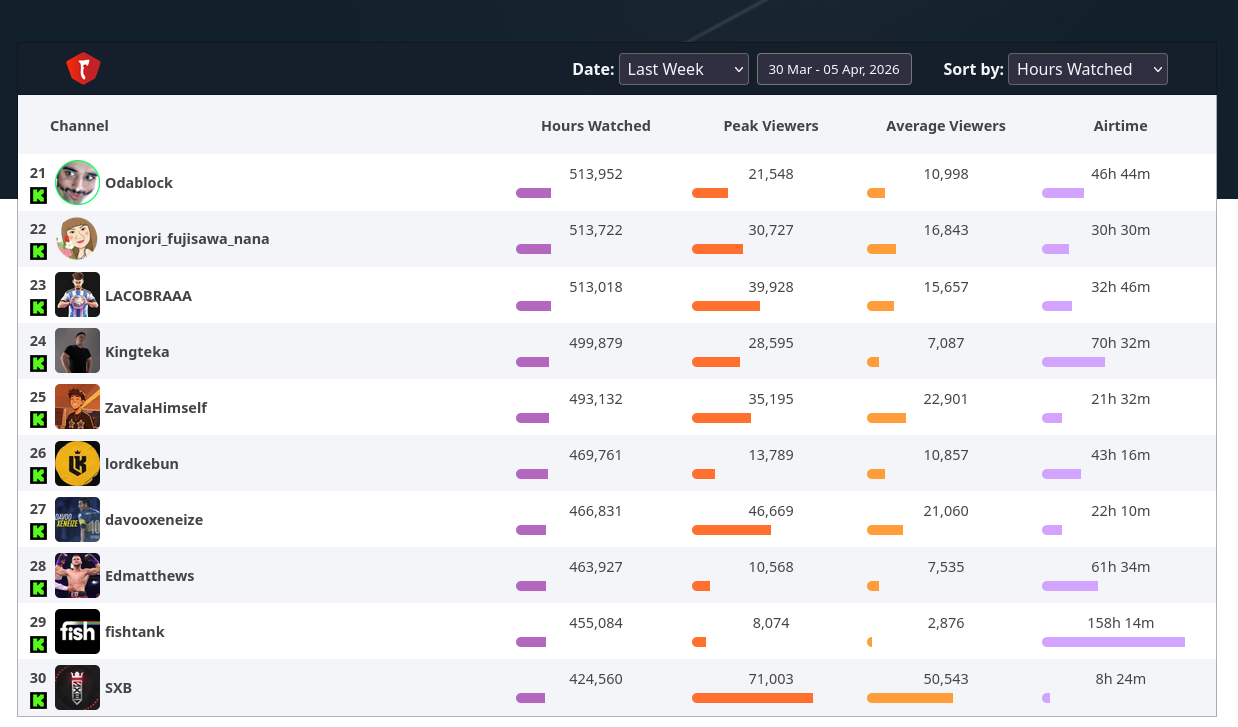
Task: Open lordkebun's gold logo avatar
Action: tap(77, 463)
